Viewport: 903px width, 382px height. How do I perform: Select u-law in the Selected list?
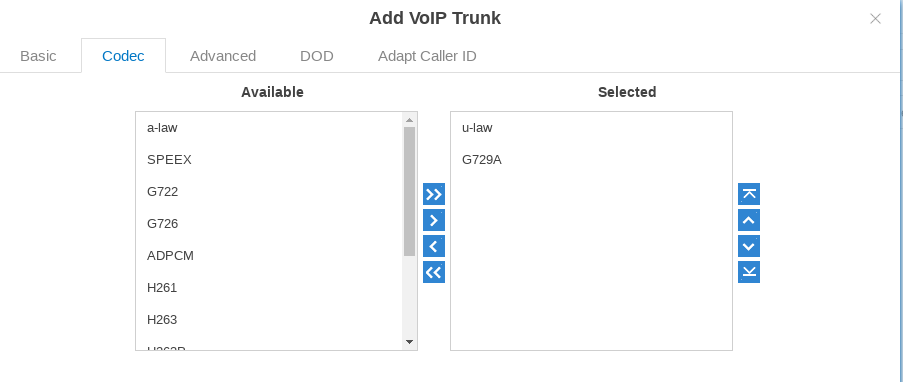pos(591,128)
